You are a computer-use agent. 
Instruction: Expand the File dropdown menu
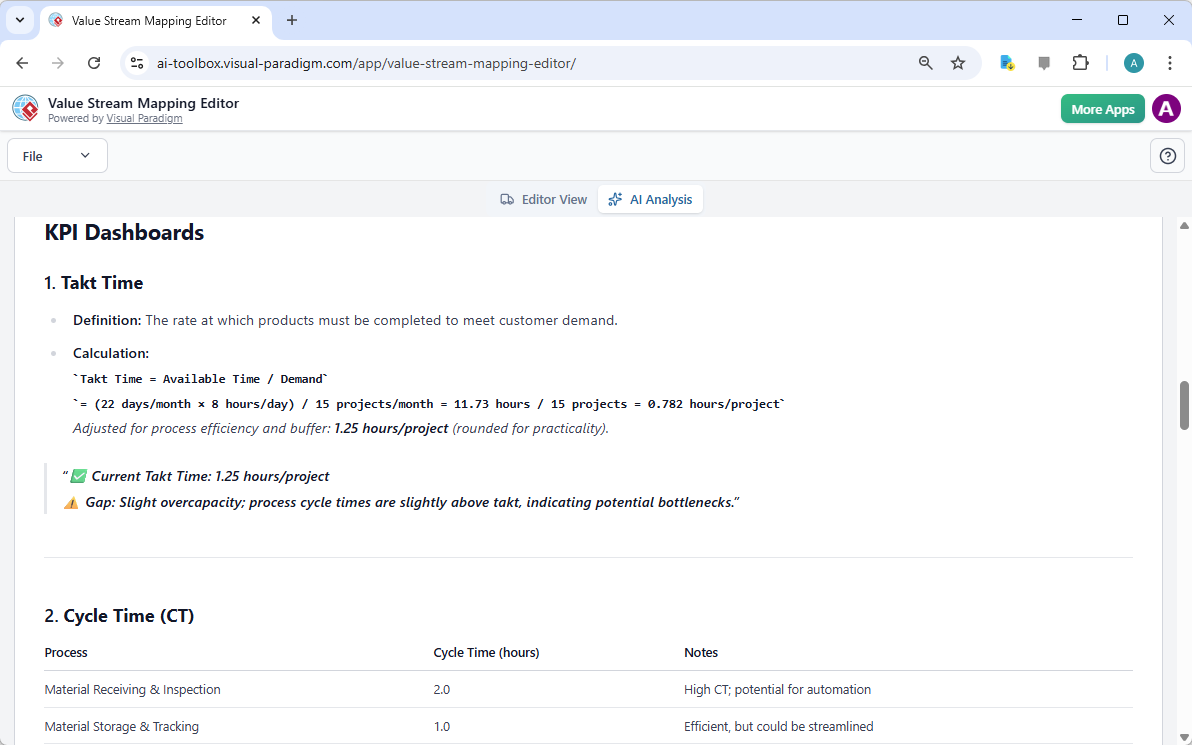57,156
